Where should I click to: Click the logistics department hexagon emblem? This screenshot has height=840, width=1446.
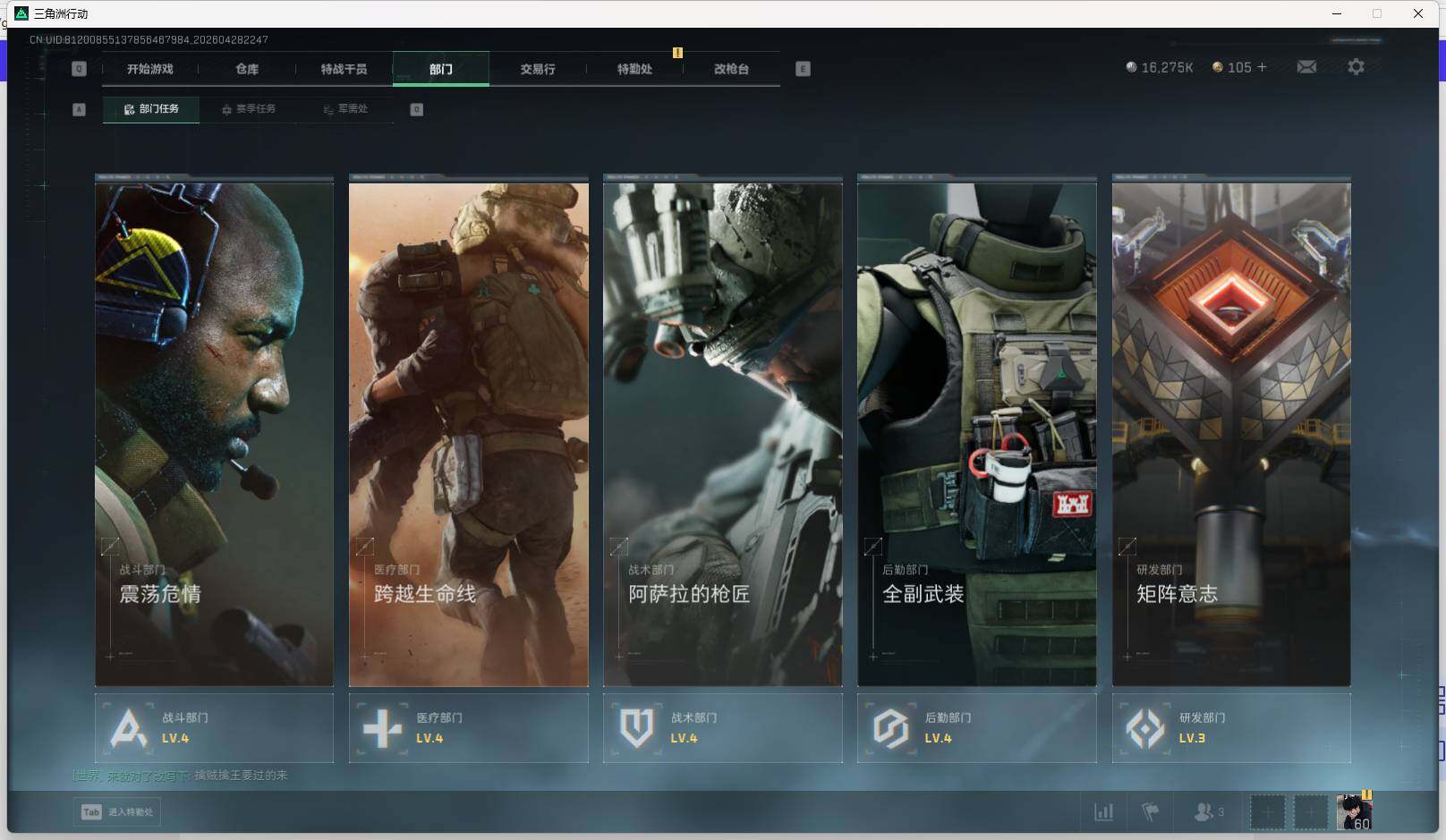pos(891,728)
